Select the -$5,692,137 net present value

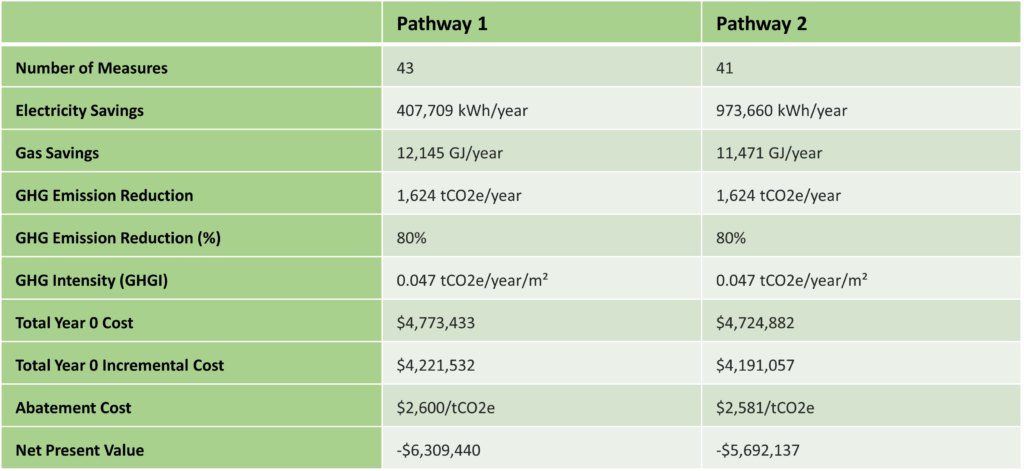point(759,450)
